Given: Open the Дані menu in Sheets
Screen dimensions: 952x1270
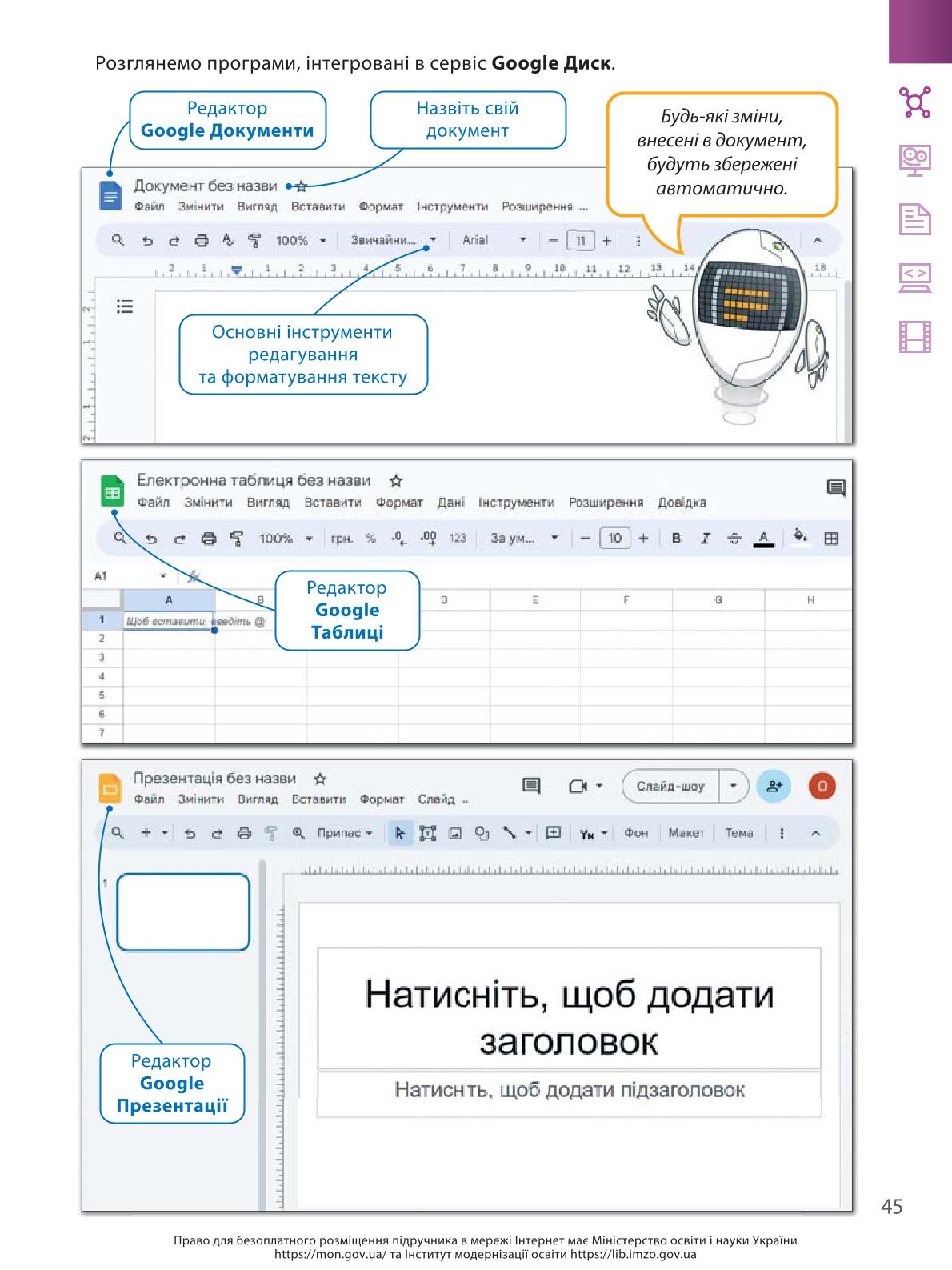Looking at the screenshot, I should pyautogui.click(x=450, y=503).
